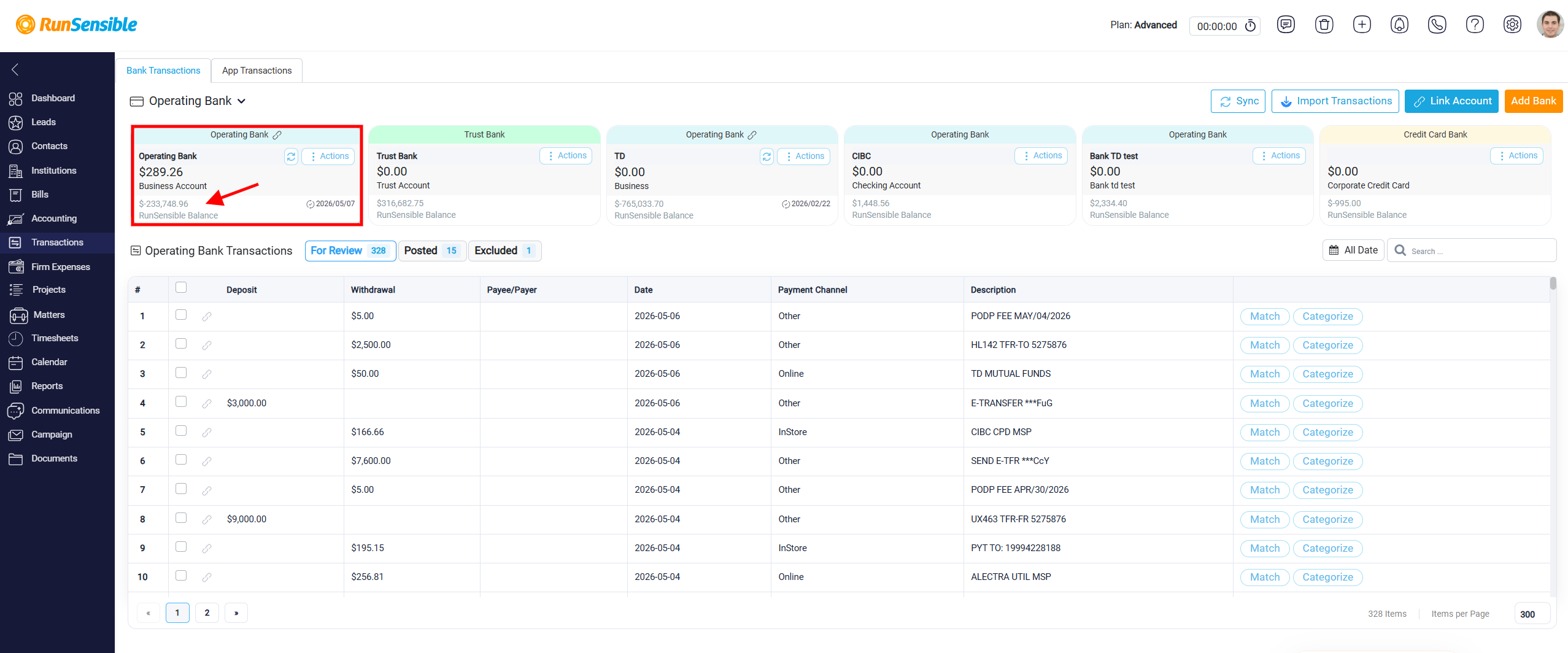This screenshot has height=653, width=1568.
Task: Open the notifications bell icon
Action: 1399,25
